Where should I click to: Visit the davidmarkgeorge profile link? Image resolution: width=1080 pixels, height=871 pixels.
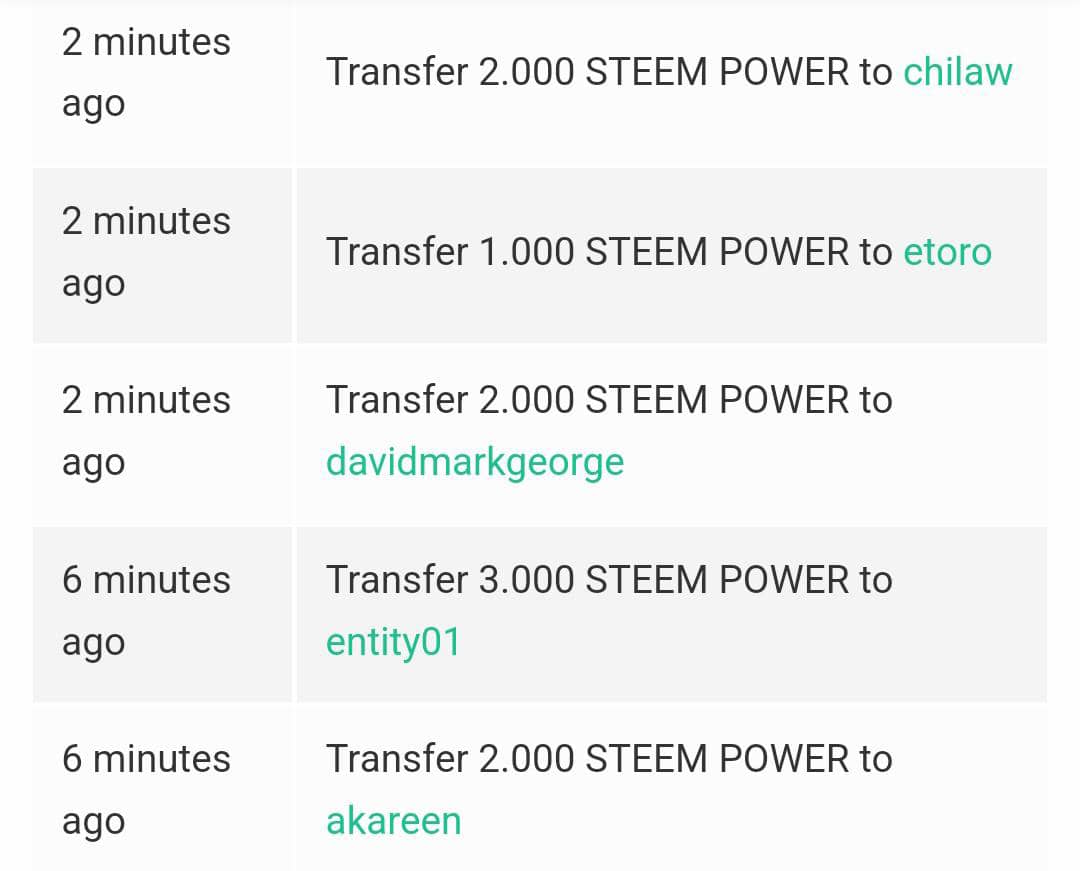(475, 461)
